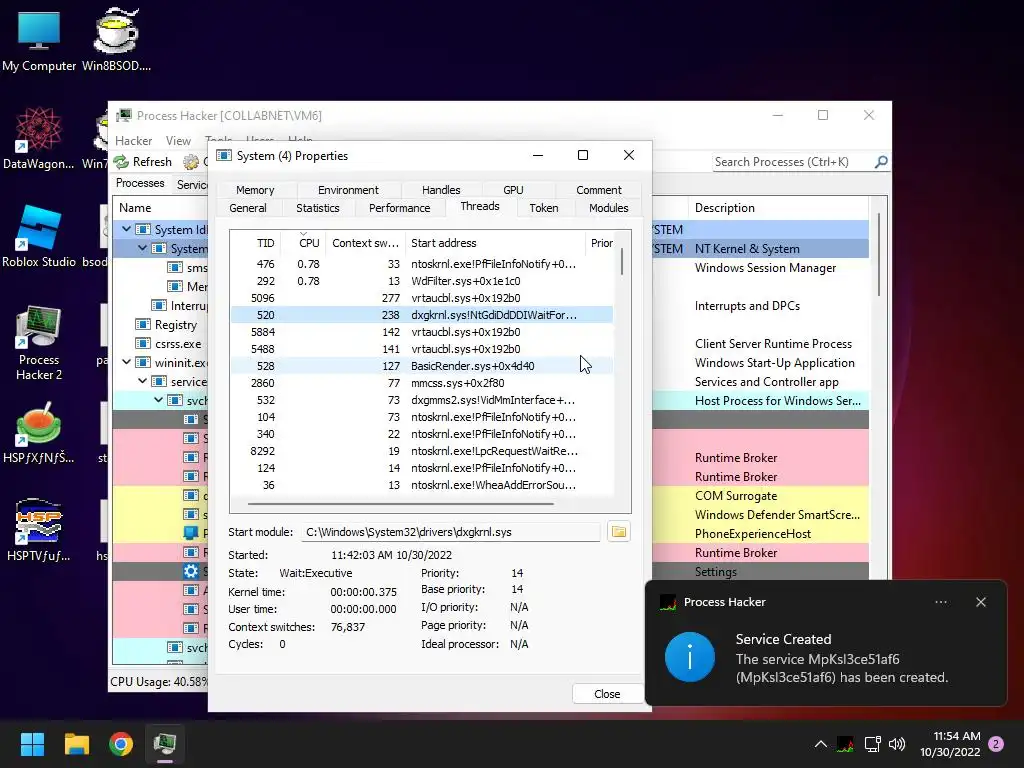Select thread 2860 mmcss.sys row
Image resolution: width=1024 pixels, height=768 pixels.
click(x=421, y=383)
